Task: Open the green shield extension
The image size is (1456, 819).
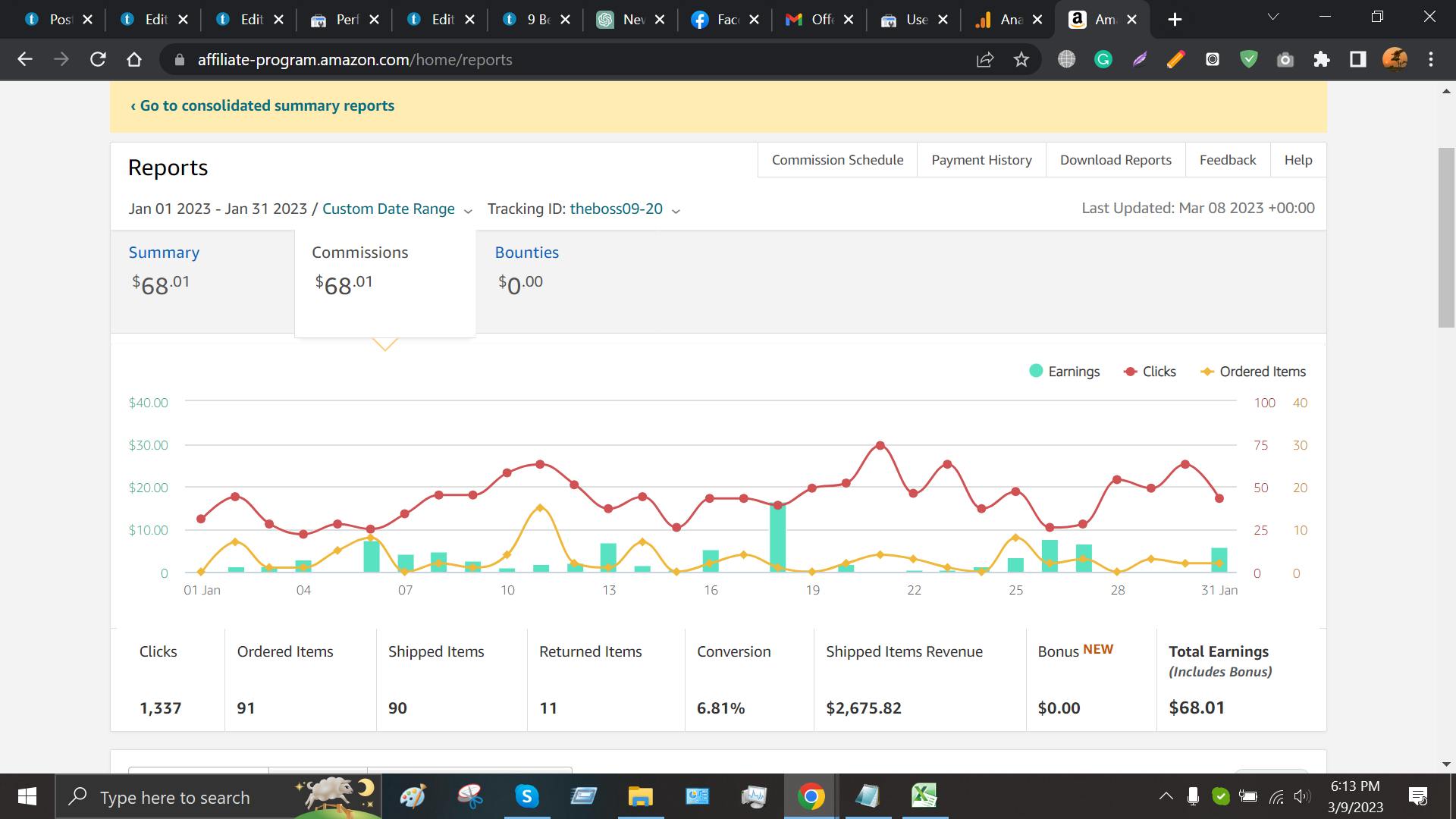Action: tap(1249, 59)
